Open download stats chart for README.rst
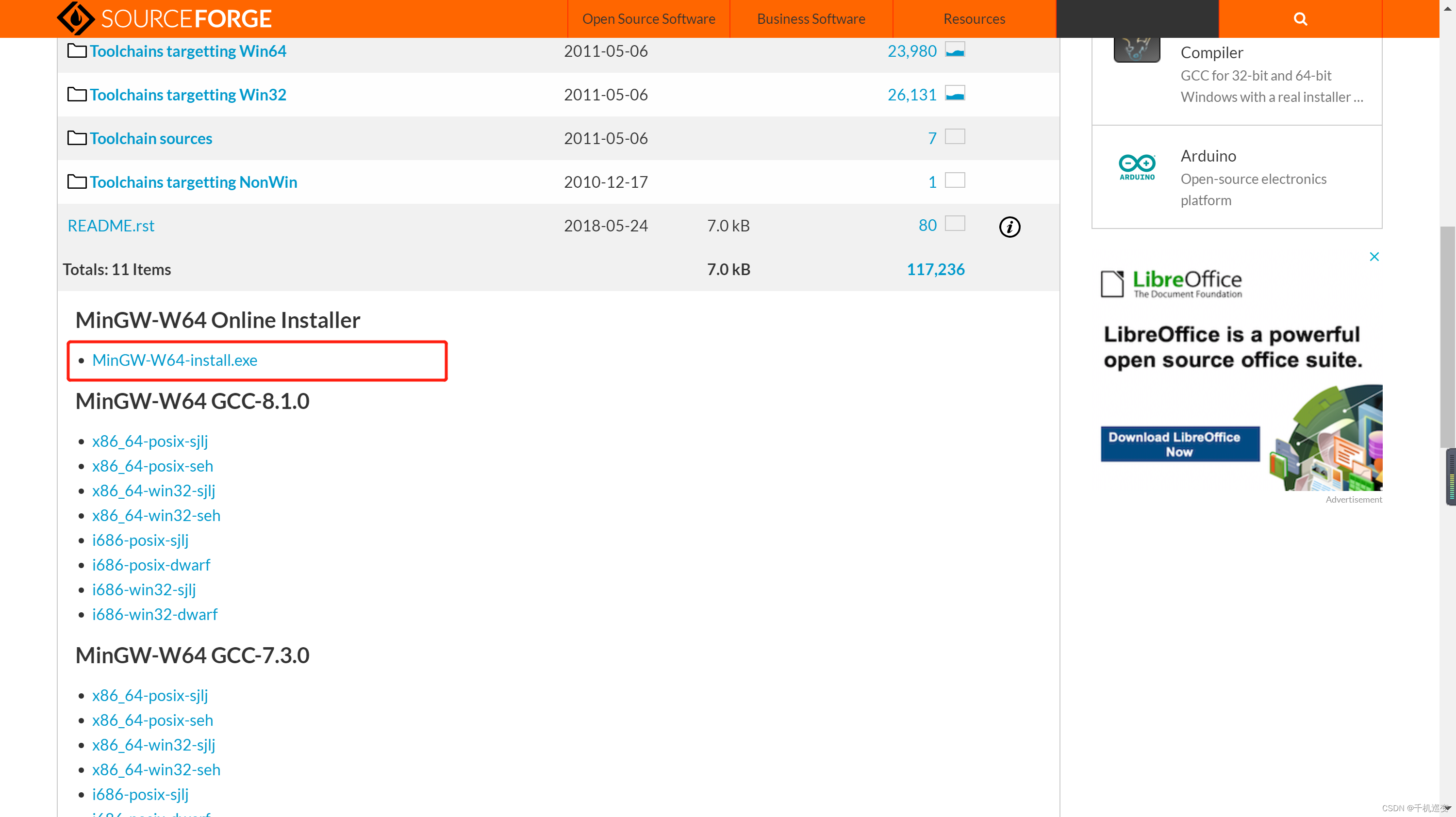 click(x=955, y=224)
